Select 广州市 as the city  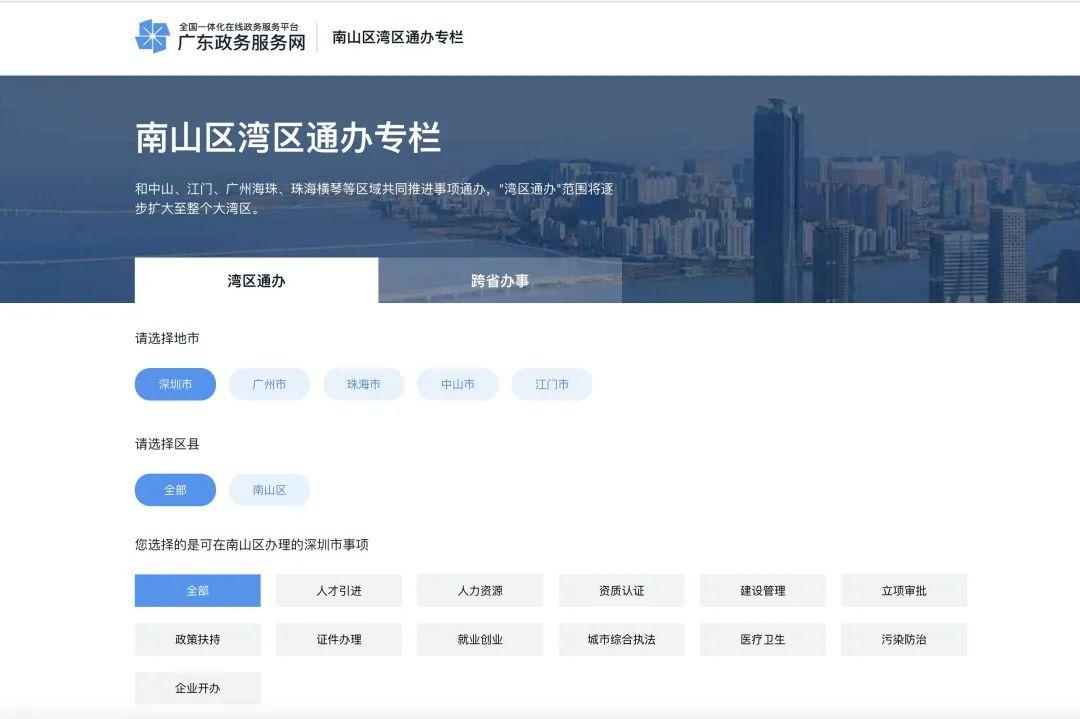(269, 384)
